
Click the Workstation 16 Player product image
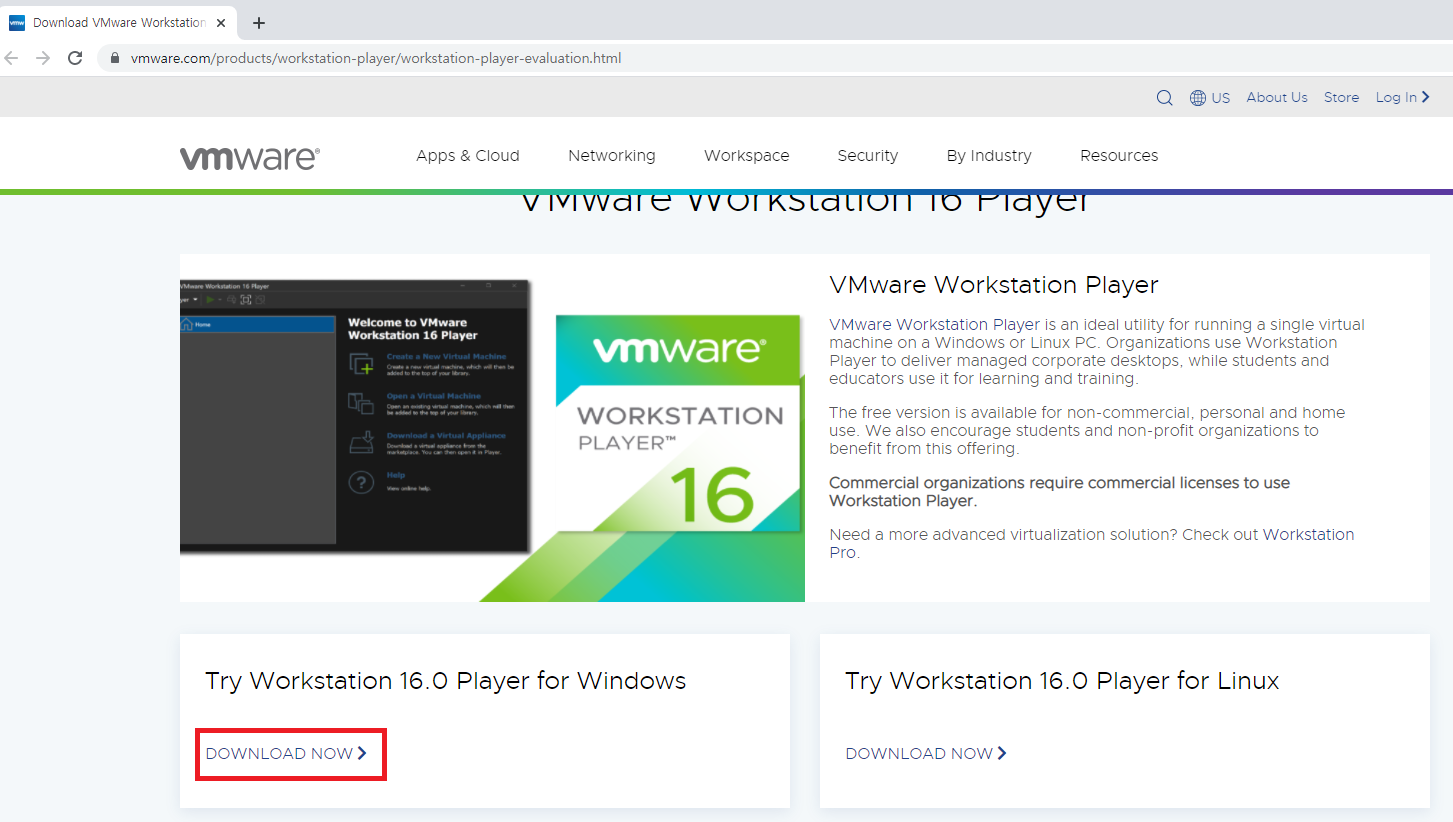[x=492, y=428]
